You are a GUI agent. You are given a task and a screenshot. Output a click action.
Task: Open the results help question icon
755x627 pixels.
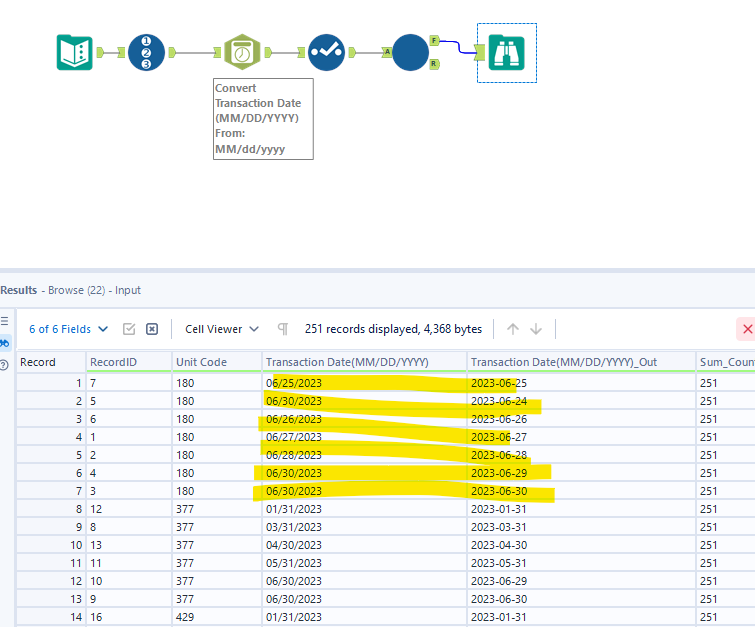coord(5,364)
